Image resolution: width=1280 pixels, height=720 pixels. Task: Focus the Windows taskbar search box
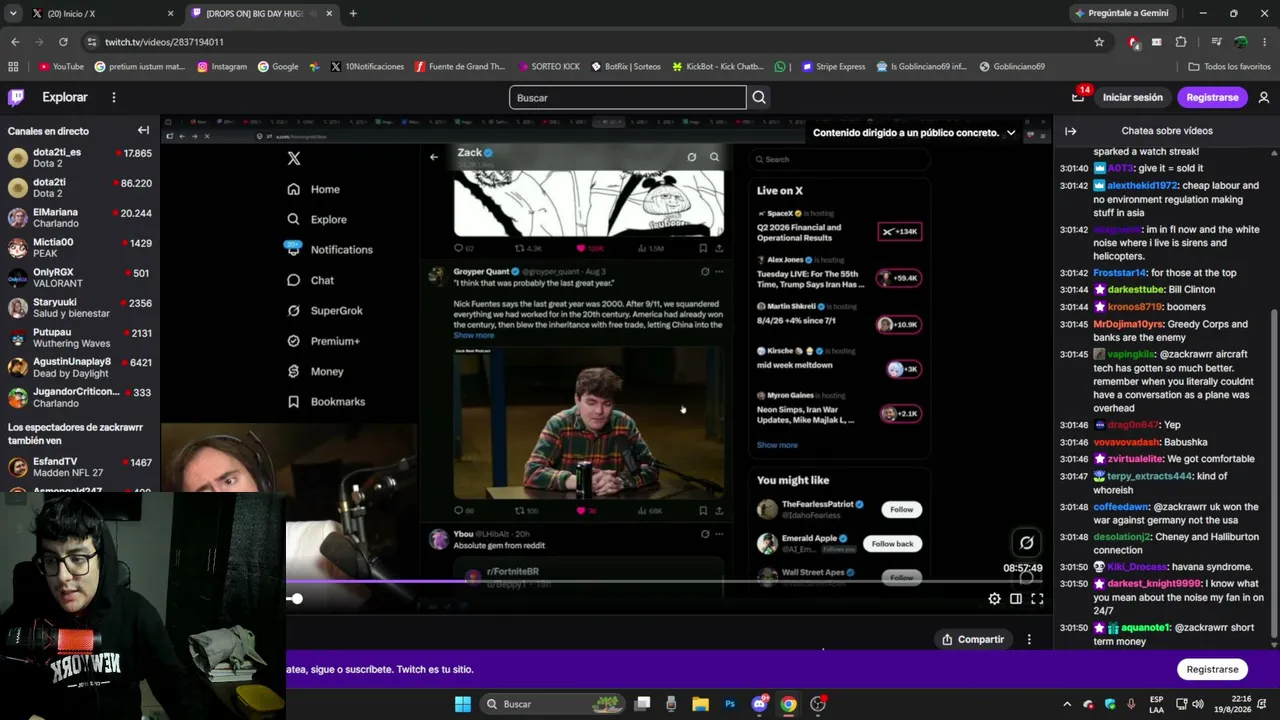coord(553,704)
